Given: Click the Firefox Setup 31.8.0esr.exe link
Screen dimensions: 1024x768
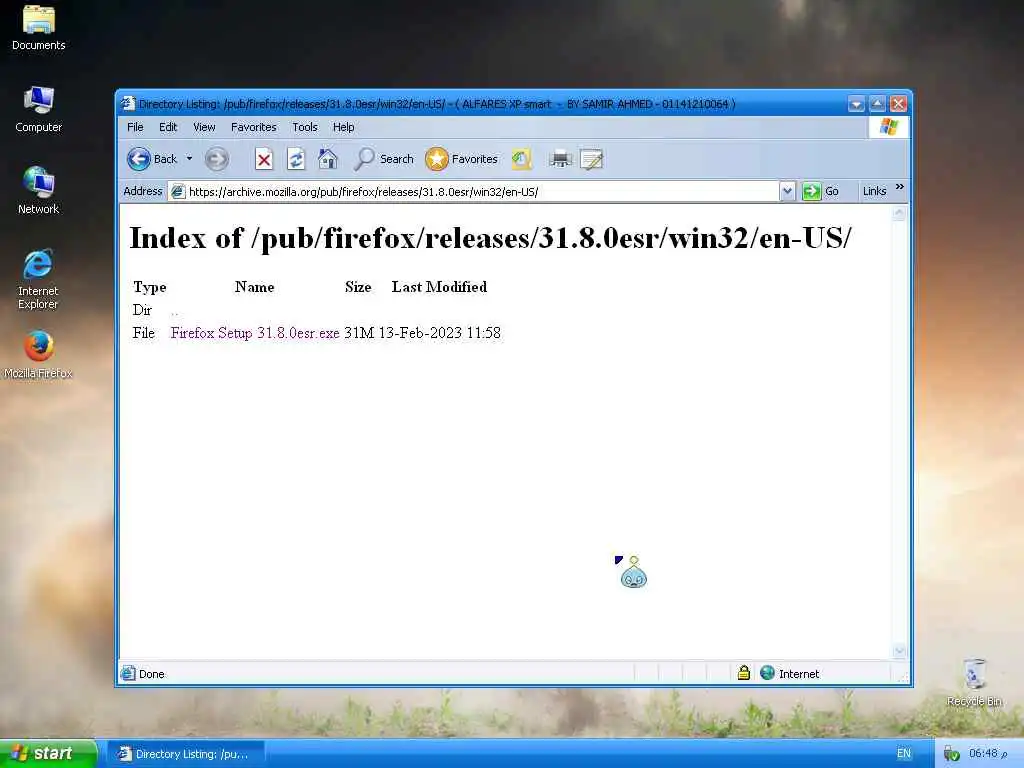Looking at the screenshot, I should [x=255, y=333].
